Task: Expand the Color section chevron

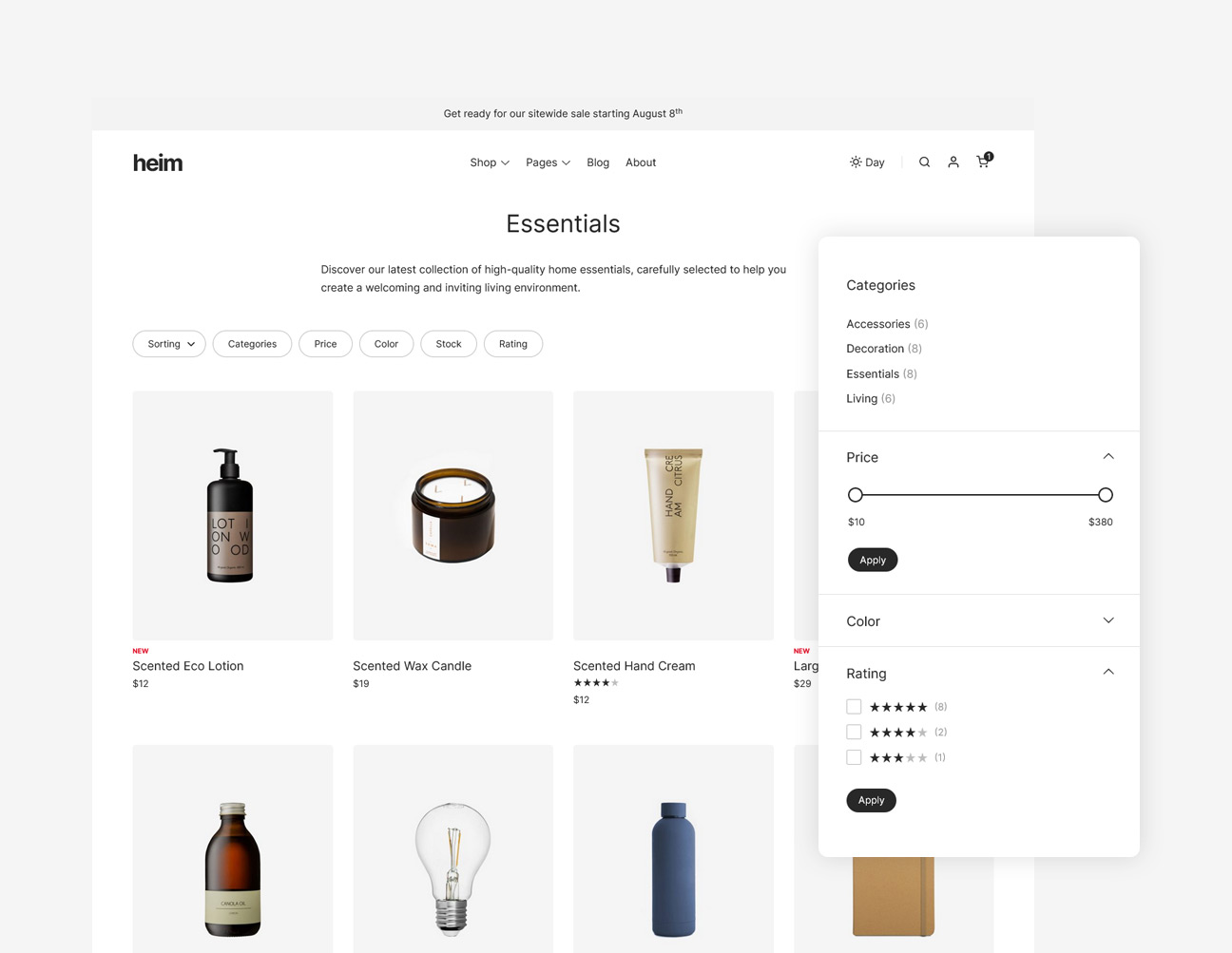Action: point(1108,620)
